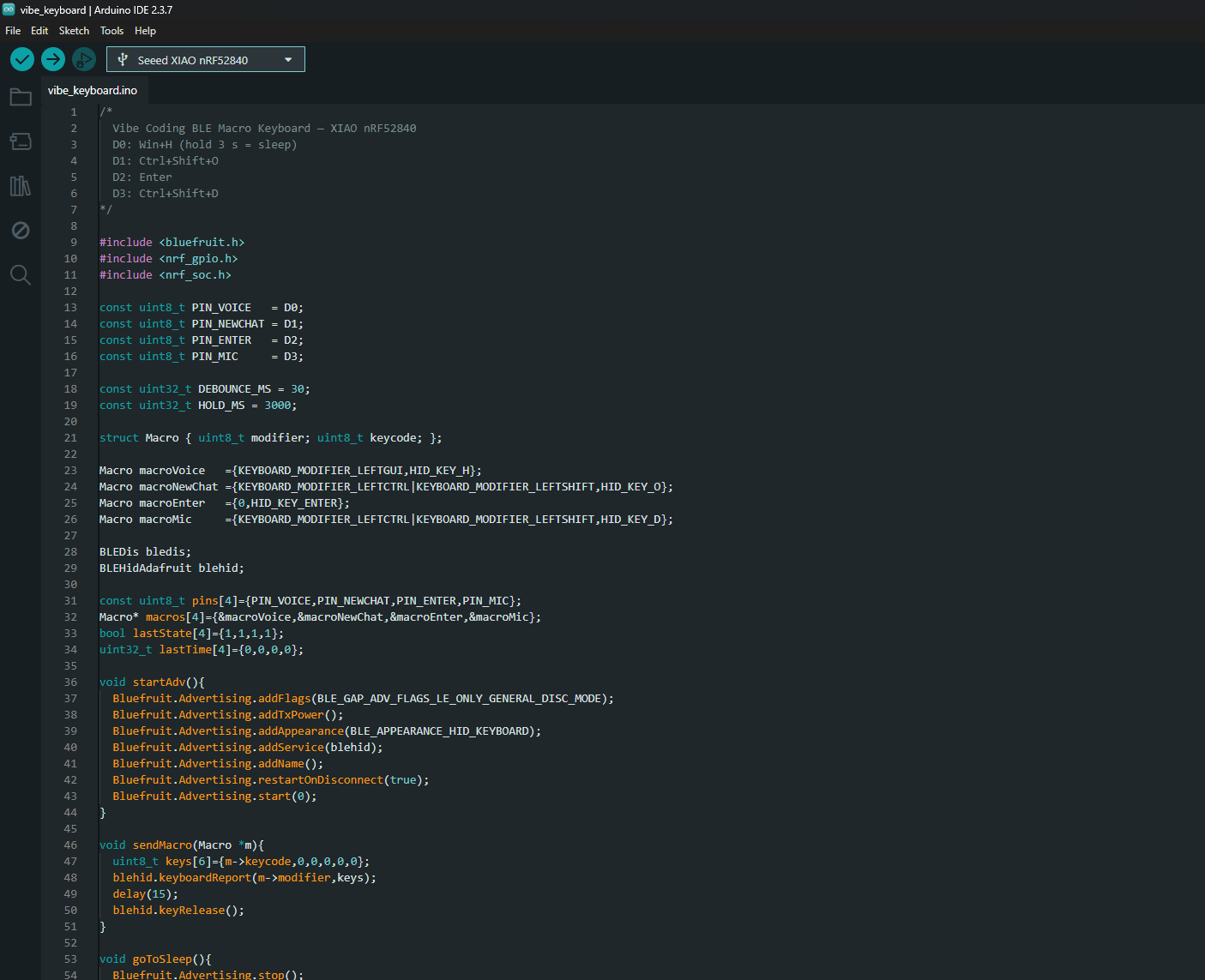Open the Boards Manager sidebar icon
Image resolution: width=1205 pixels, height=980 pixels.
coord(21,141)
